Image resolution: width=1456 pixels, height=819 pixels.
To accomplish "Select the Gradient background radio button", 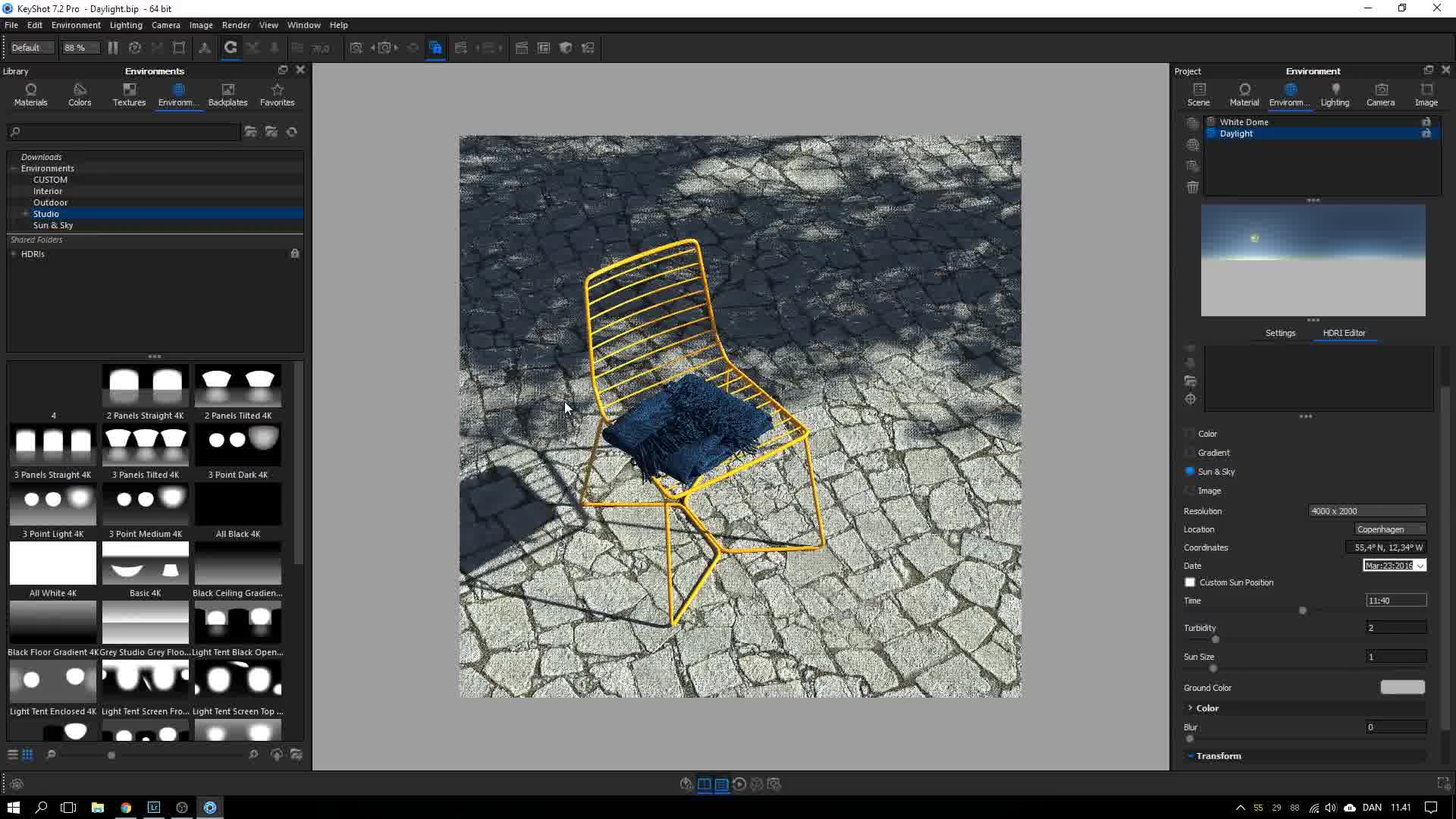I will (x=1190, y=453).
